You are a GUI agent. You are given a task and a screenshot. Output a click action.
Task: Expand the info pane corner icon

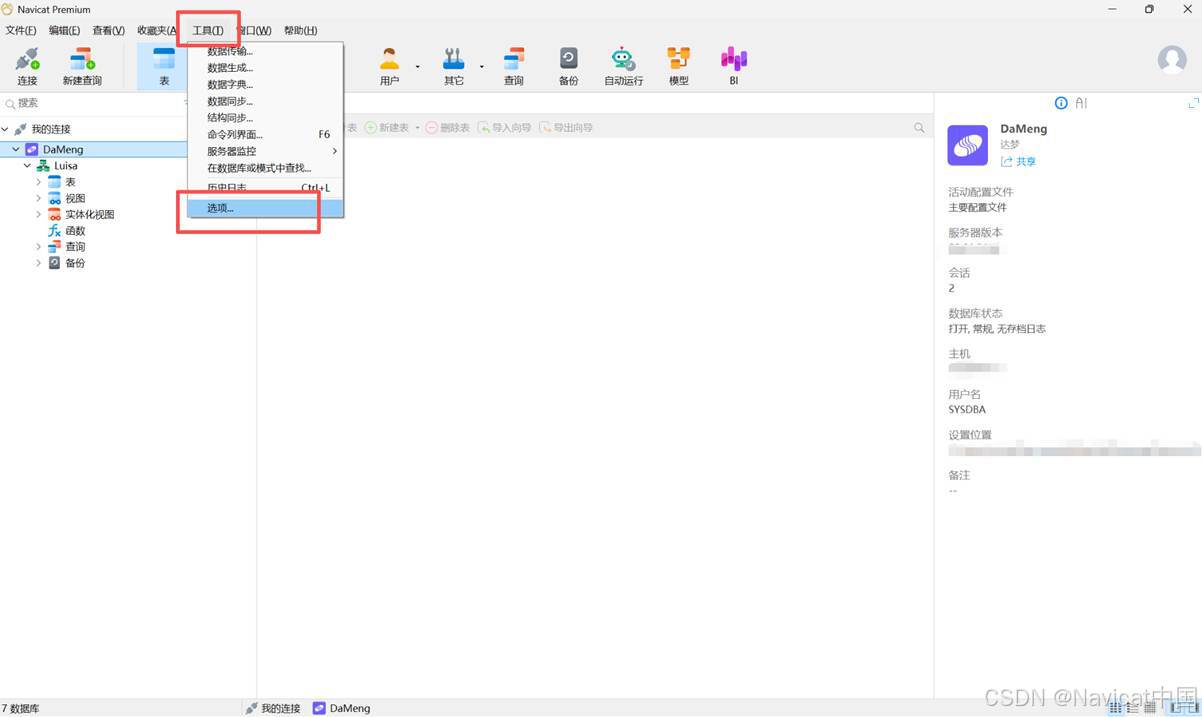[x=1193, y=103]
